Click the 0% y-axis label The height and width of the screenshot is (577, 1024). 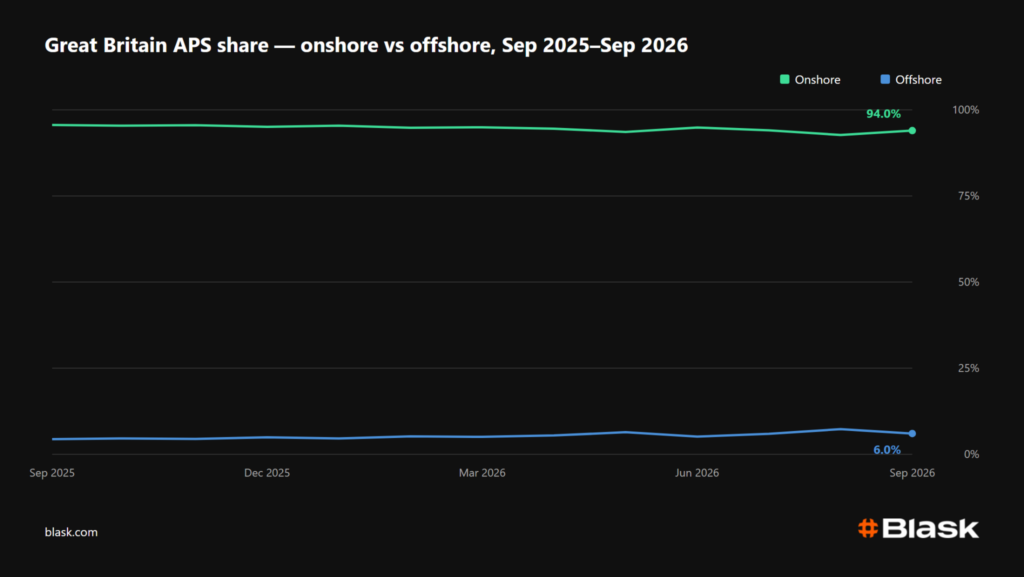(x=972, y=454)
